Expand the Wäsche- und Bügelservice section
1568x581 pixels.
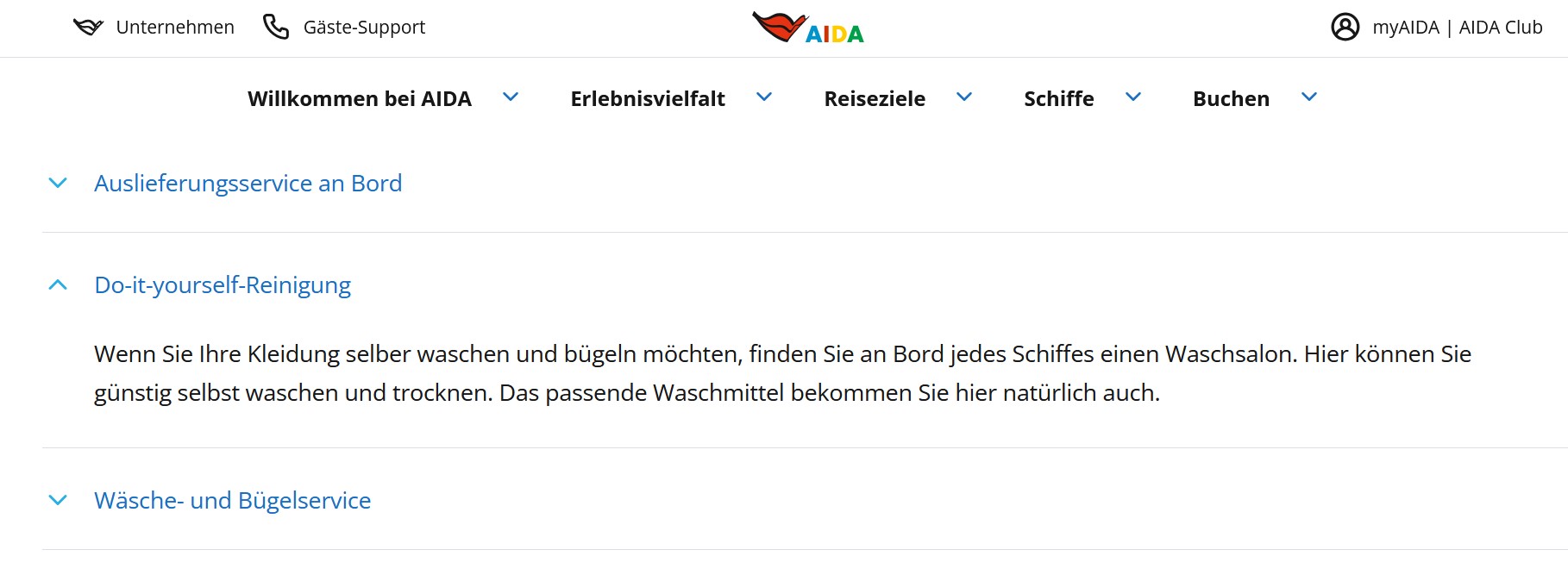pos(232,501)
